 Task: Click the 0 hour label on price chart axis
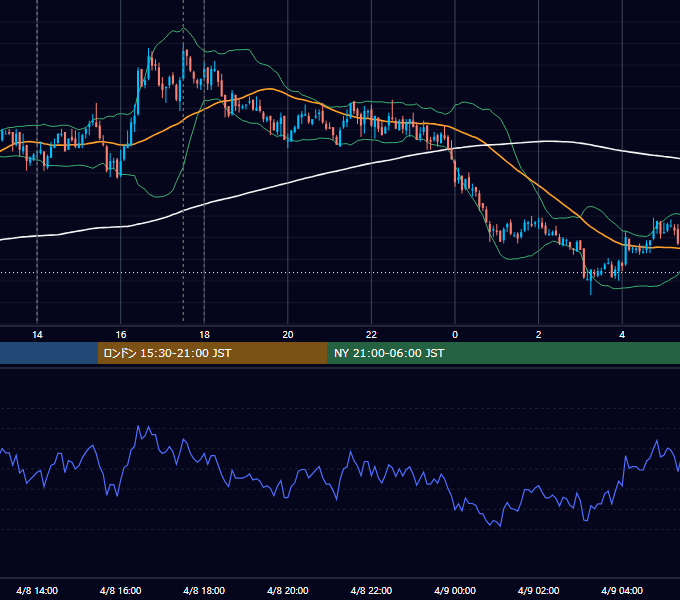tap(455, 335)
